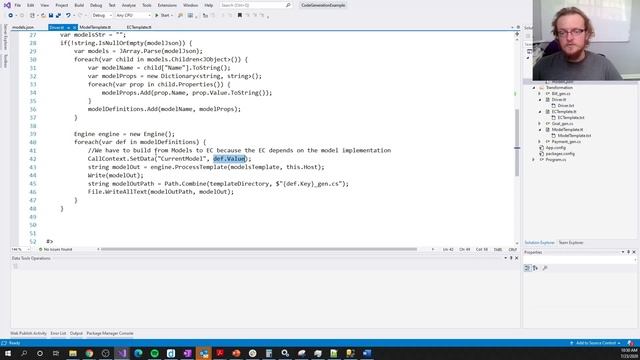Click Add to Source Control
The height and width of the screenshot is (360, 640).
click(x=596, y=343)
